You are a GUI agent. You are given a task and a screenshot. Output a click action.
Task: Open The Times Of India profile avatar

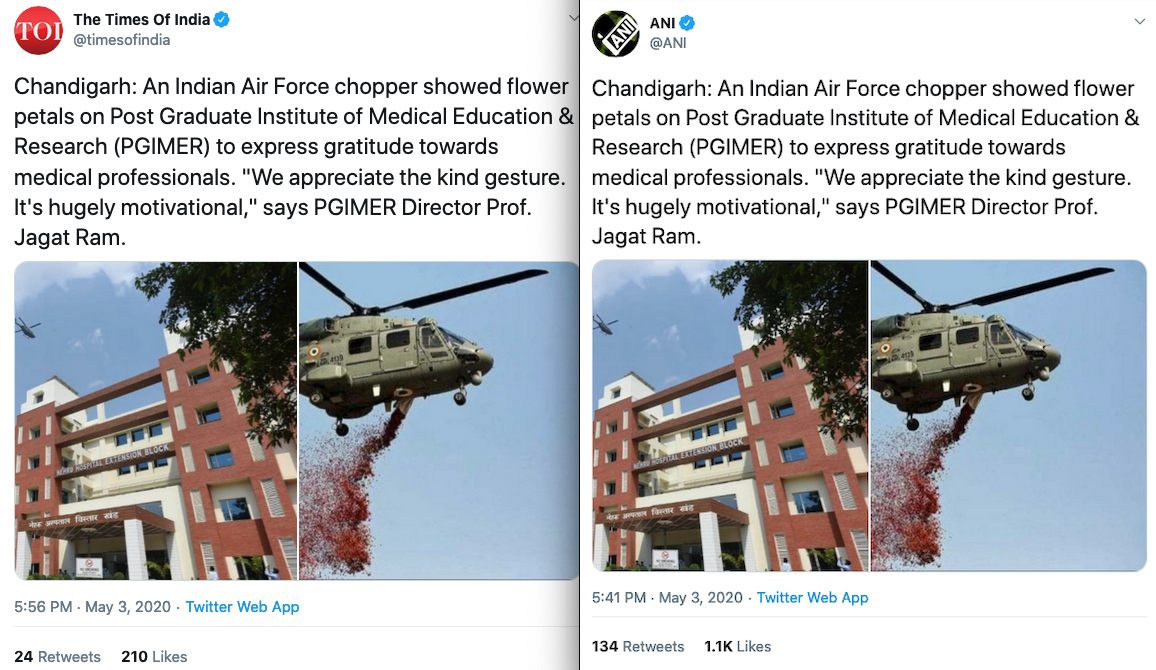pyautogui.click(x=38, y=30)
